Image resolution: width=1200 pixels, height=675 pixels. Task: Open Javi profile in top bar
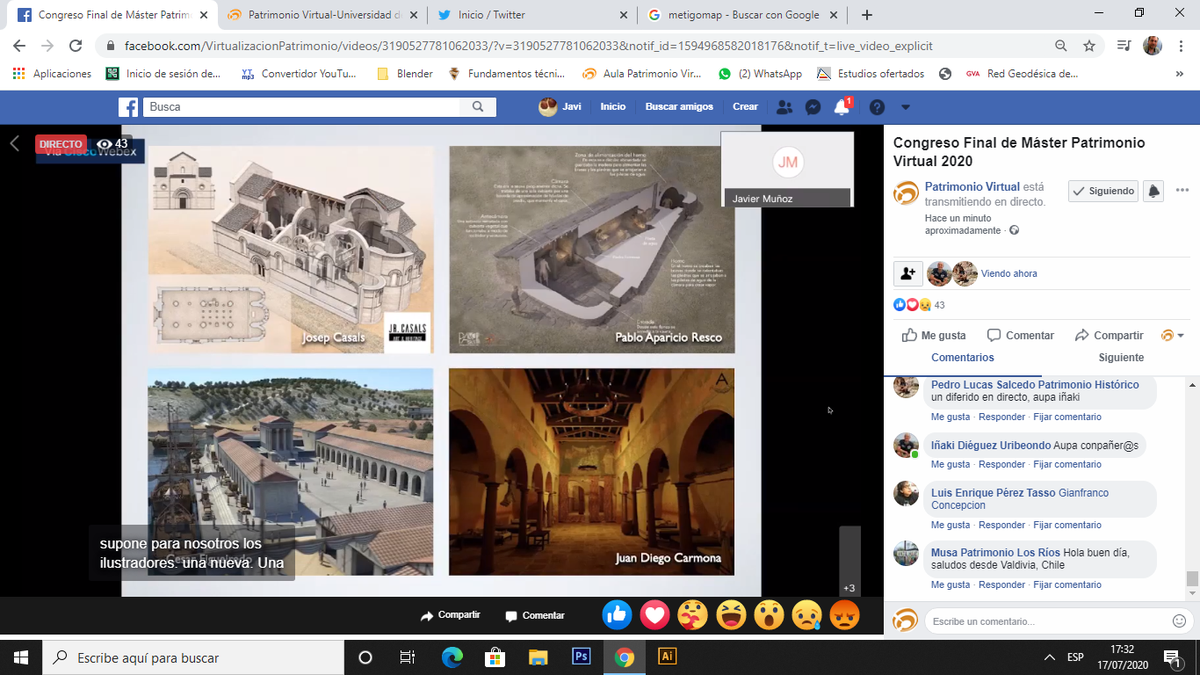(x=560, y=107)
